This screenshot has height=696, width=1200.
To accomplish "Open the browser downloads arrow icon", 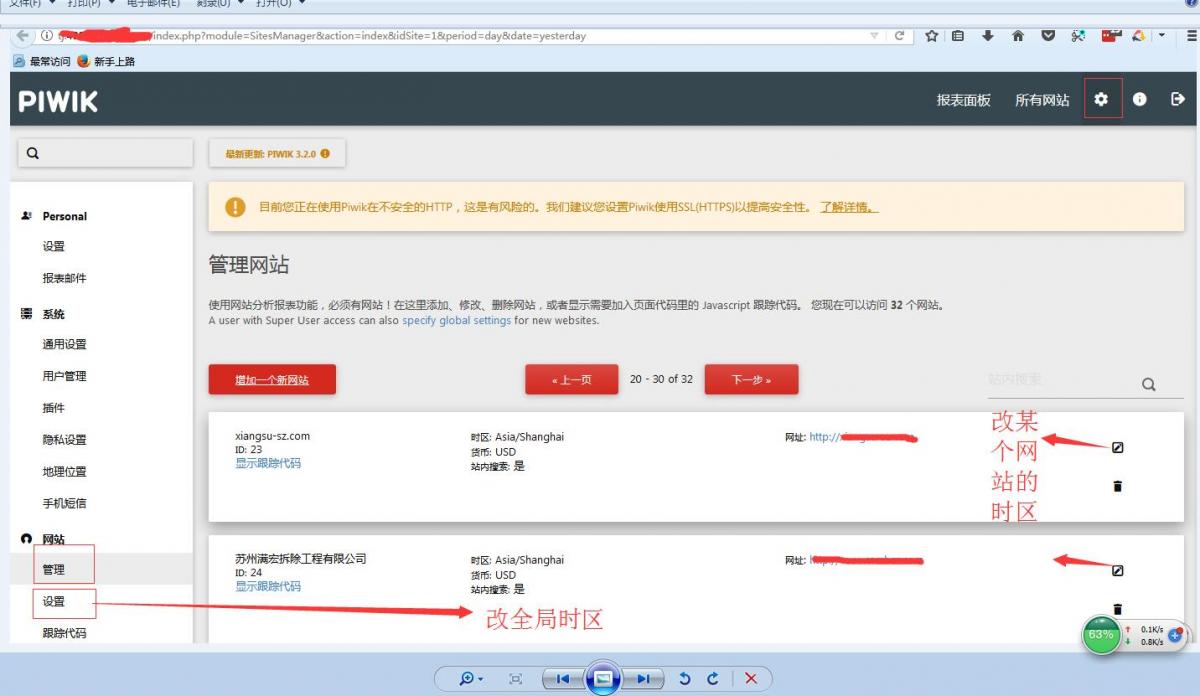I will tap(988, 36).
